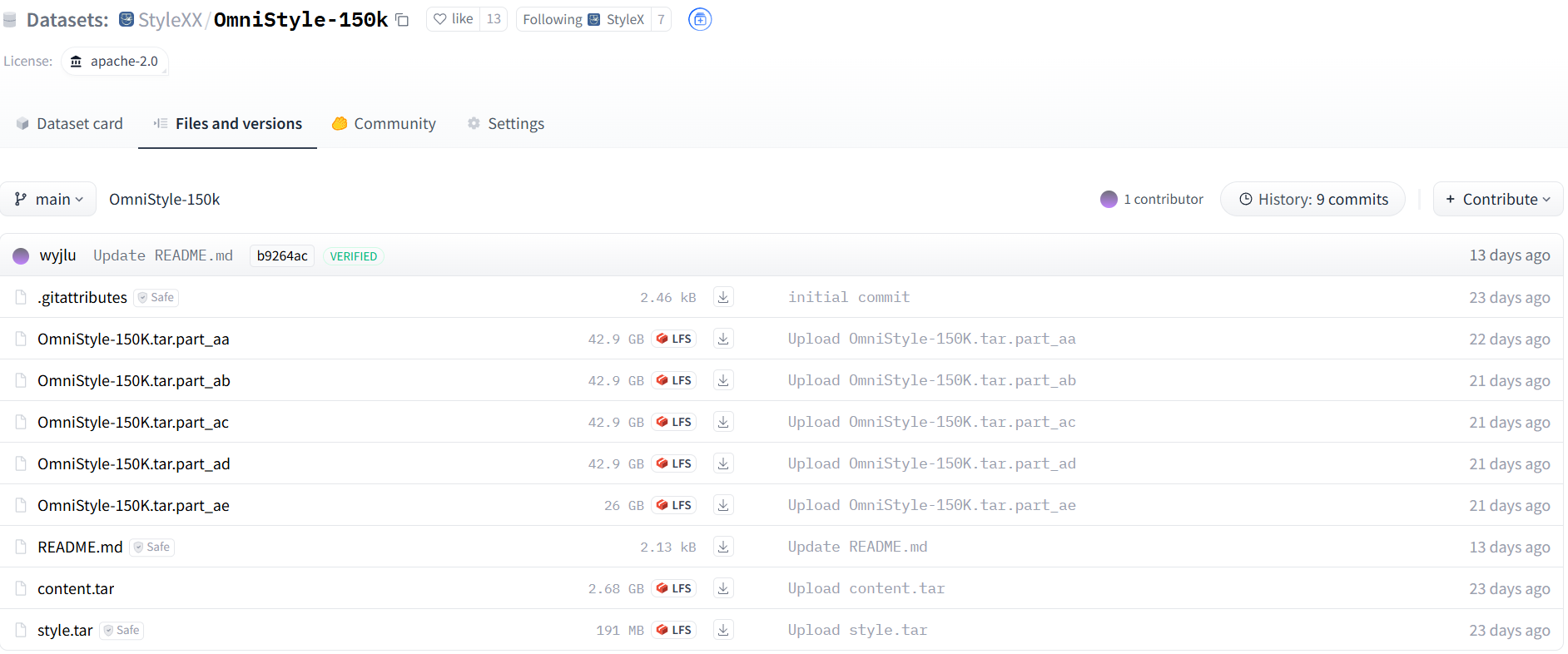Open the likes count 13
The width and height of the screenshot is (1568, 654).
(x=494, y=19)
